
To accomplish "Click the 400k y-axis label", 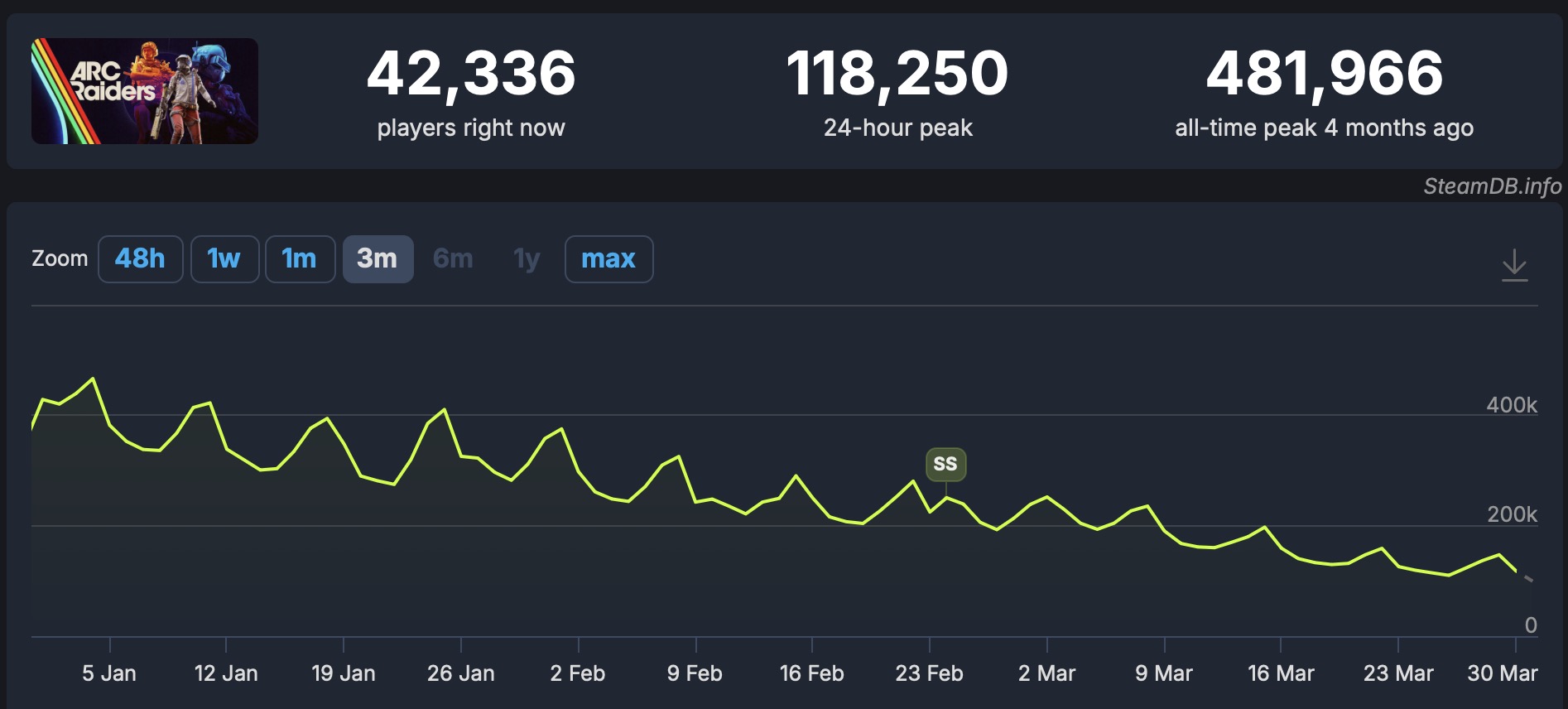I will coord(1512,405).
